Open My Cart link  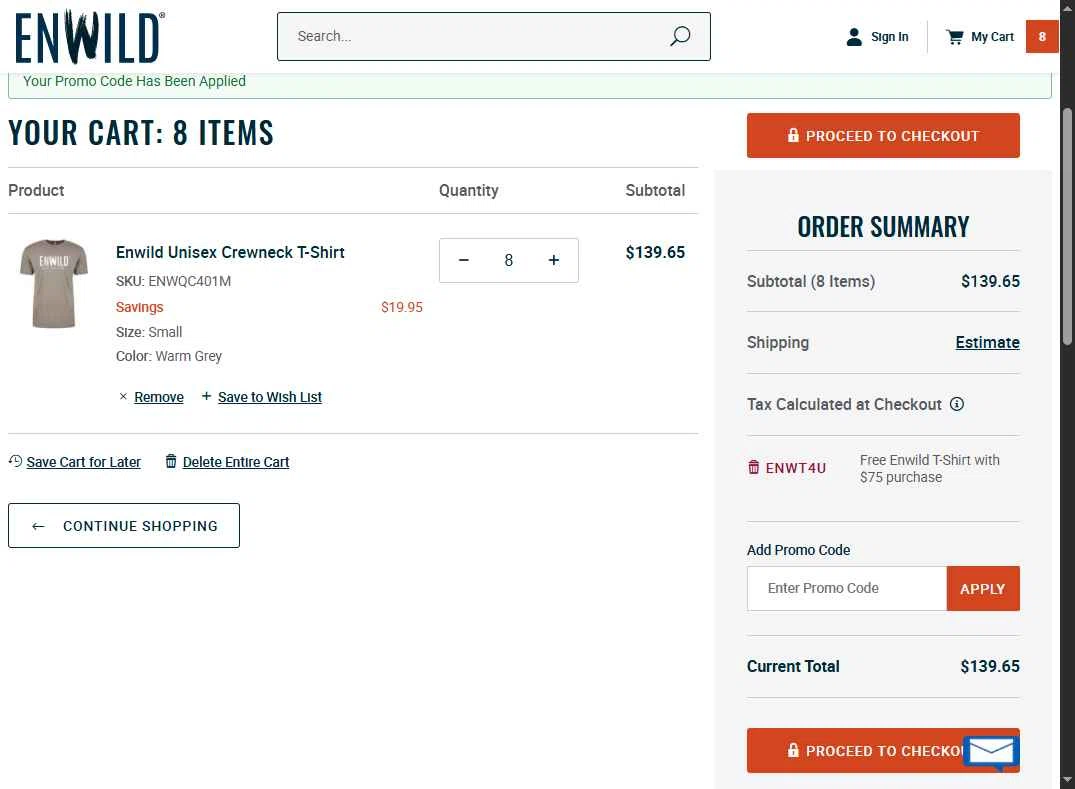pos(992,37)
